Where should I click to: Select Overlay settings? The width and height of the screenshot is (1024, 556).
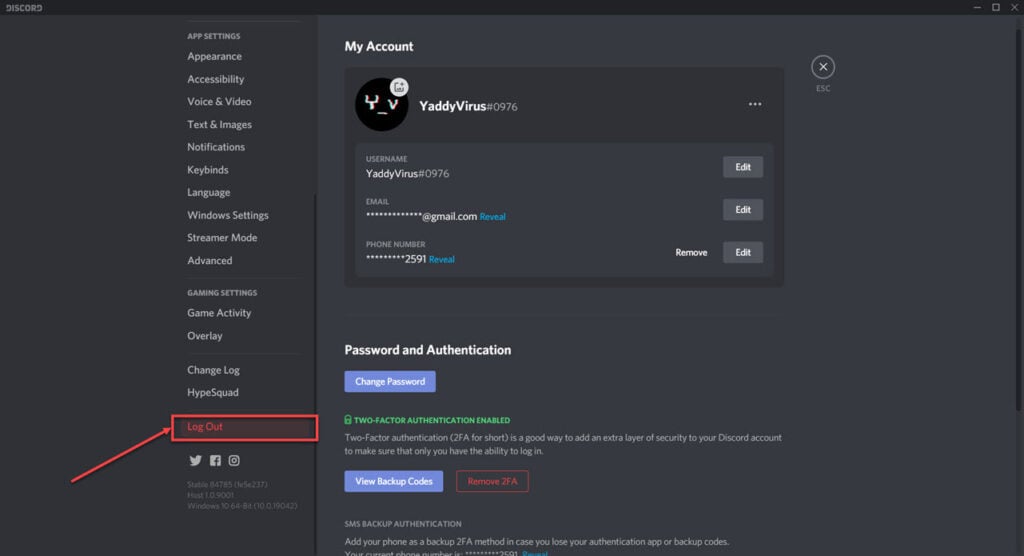pos(204,336)
